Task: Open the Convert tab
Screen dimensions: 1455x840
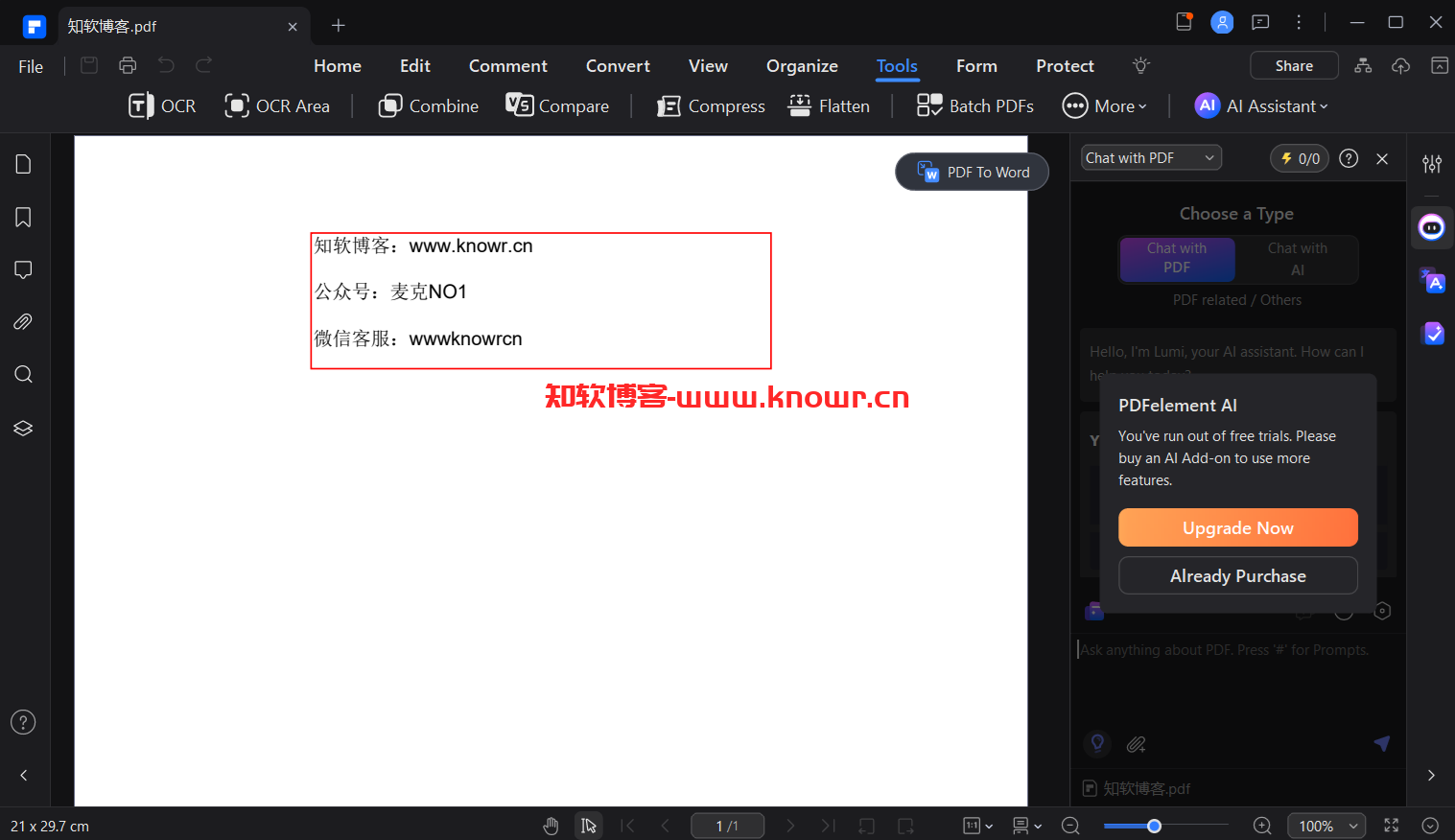Action: [x=618, y=66]
